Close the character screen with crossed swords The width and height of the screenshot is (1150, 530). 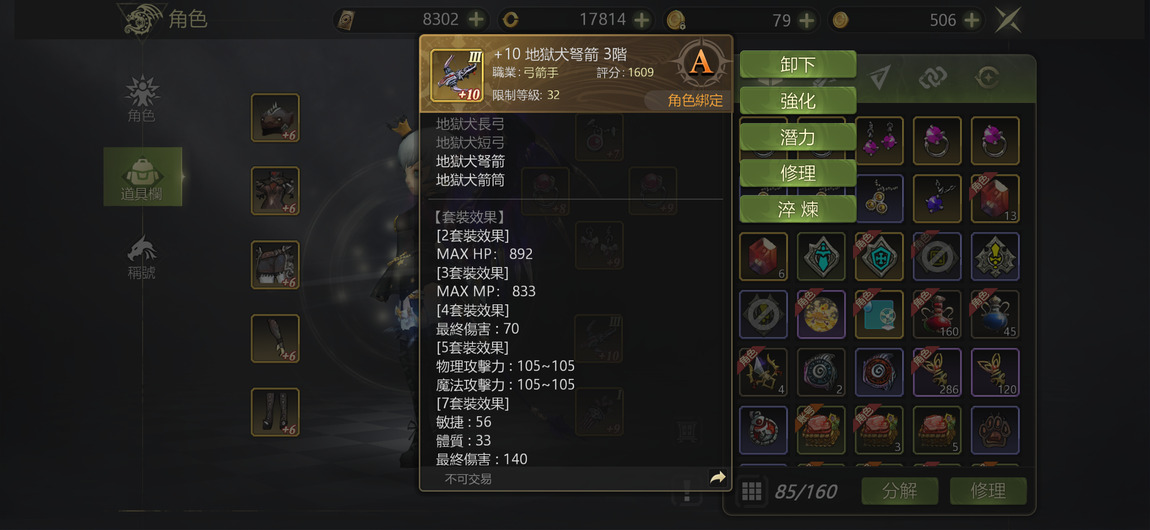[x=1008, y=20]
